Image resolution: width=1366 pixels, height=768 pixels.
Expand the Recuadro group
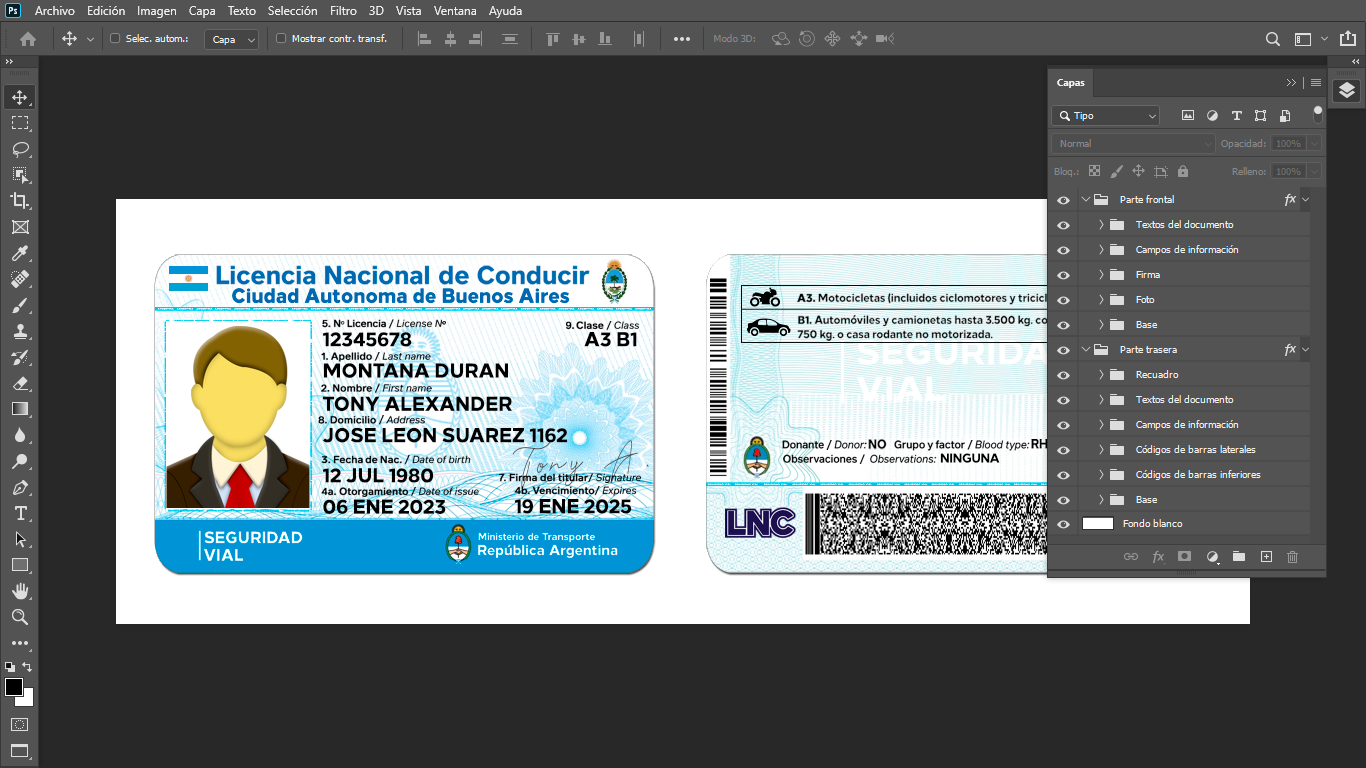pos(1101,375)
